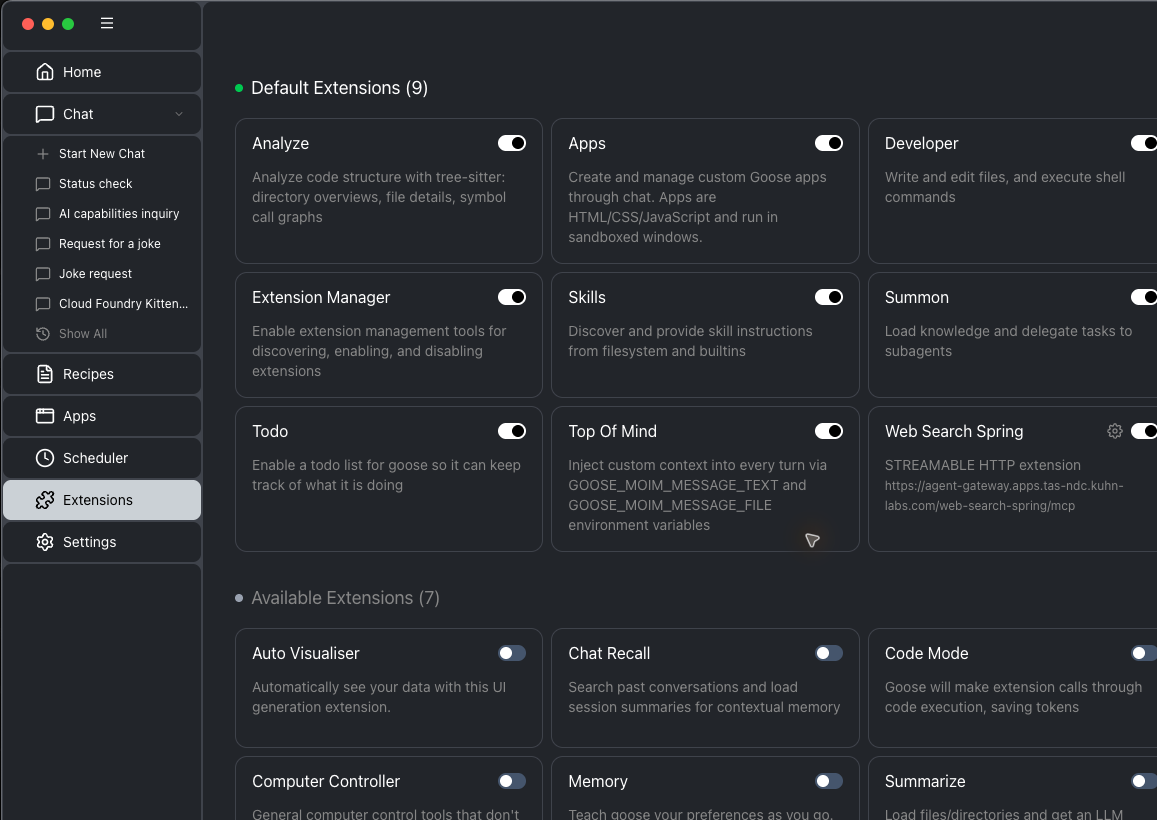1157x820 pixels.
Task: Disable the Skills extension toggle
Action: point(829,297)
